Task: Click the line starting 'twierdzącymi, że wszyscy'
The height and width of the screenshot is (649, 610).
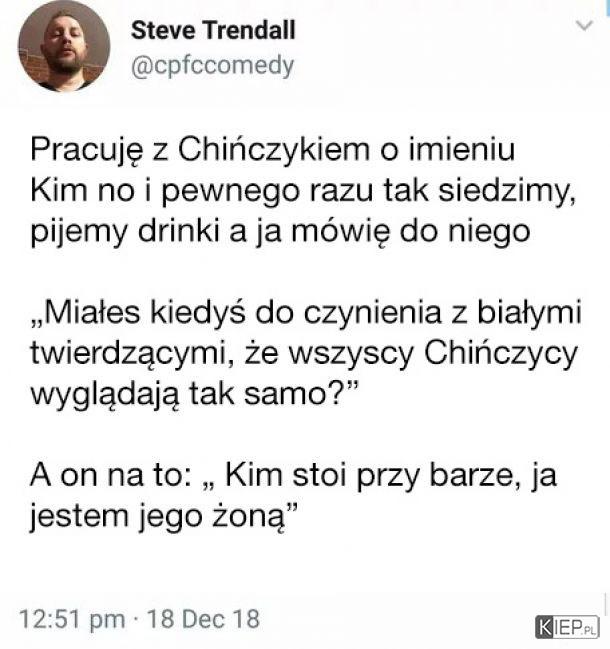Action: click(304, 353)
